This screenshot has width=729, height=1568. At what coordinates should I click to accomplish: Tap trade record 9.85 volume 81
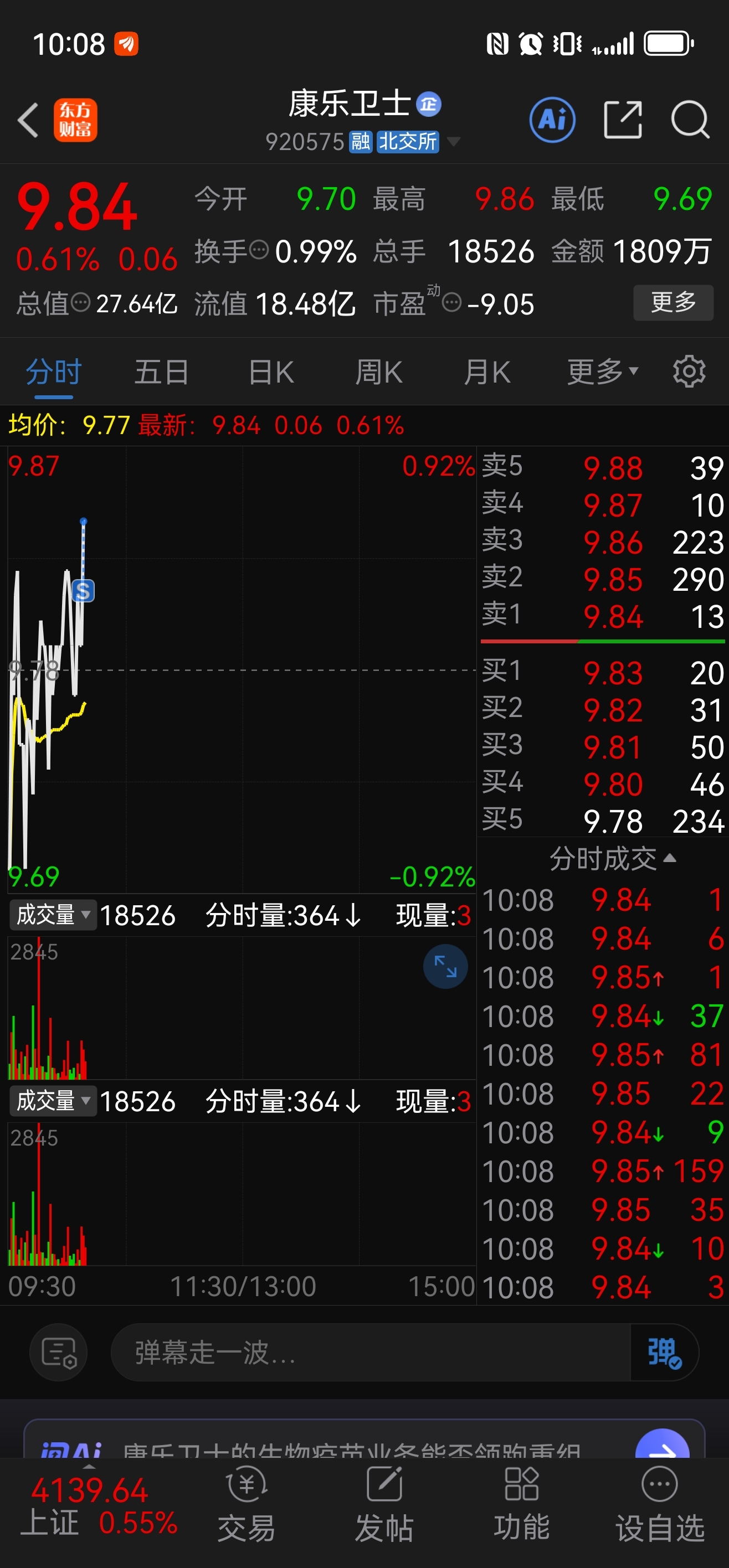click(x=603, y=1054)
